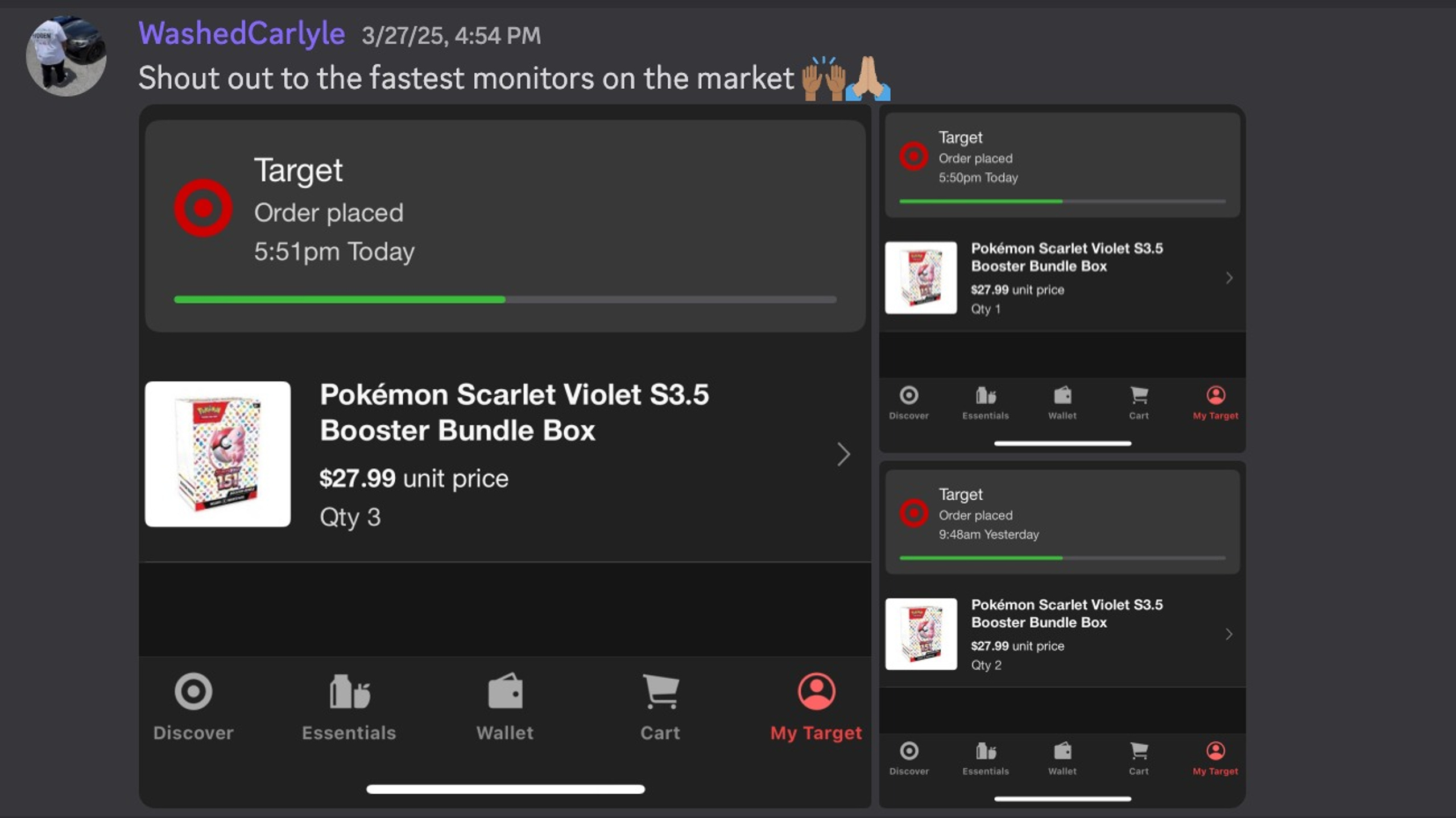The height and width of the screenshot is (818, 1456).
Task: Open the booster box thumbnail in the Qty 2 order
Action: pyautogui.click(x=921, y=634)
